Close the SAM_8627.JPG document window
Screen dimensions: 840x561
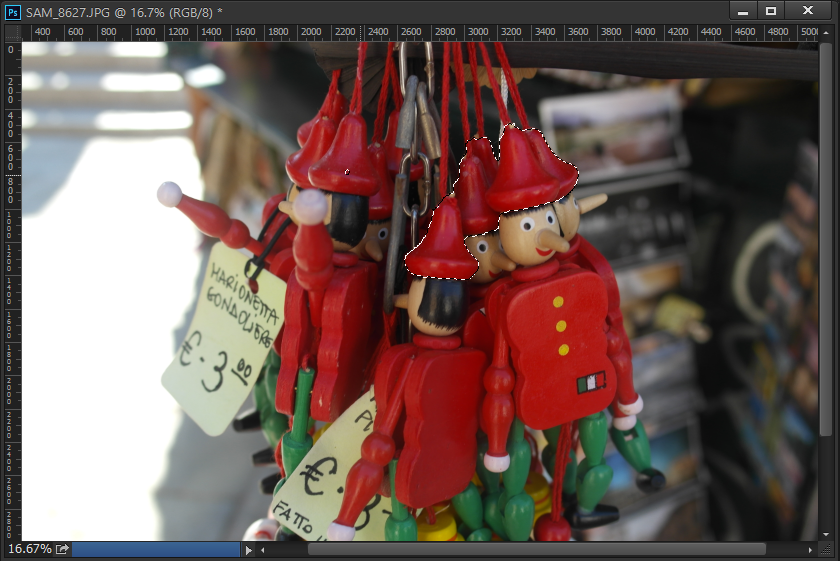pos(807,10)
